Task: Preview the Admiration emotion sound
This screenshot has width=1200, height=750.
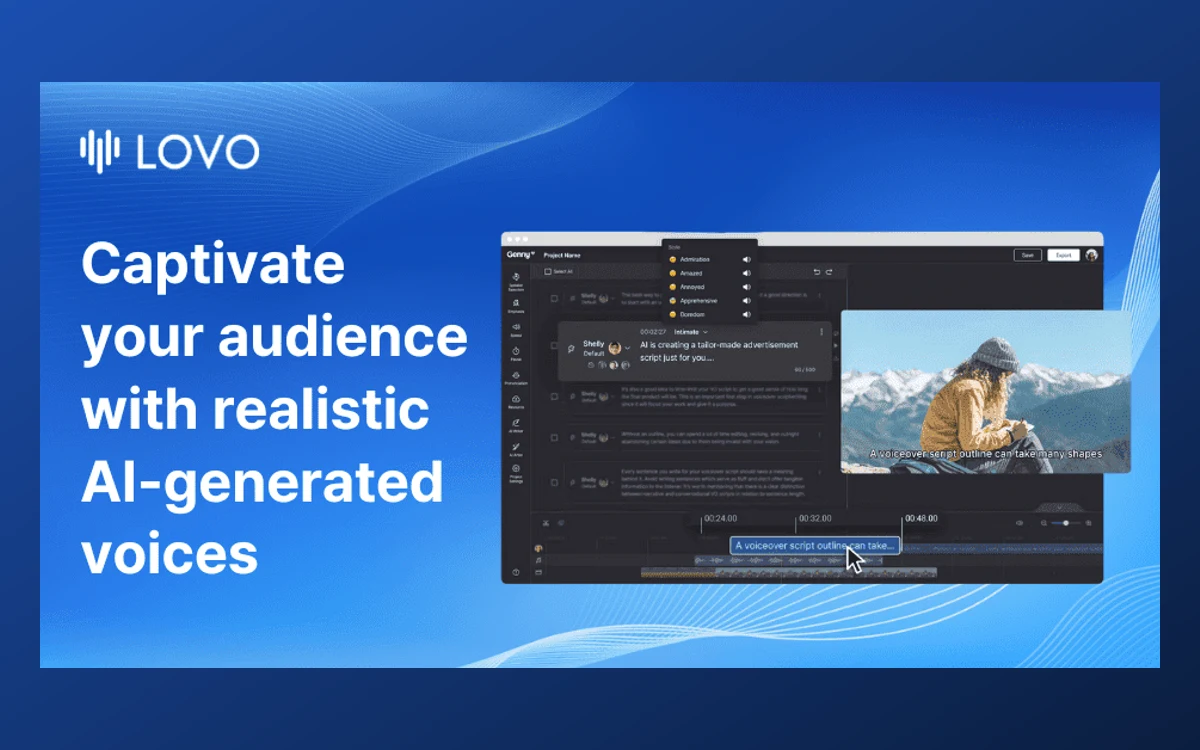Action: pyautogui.click(x=746, y=259)
